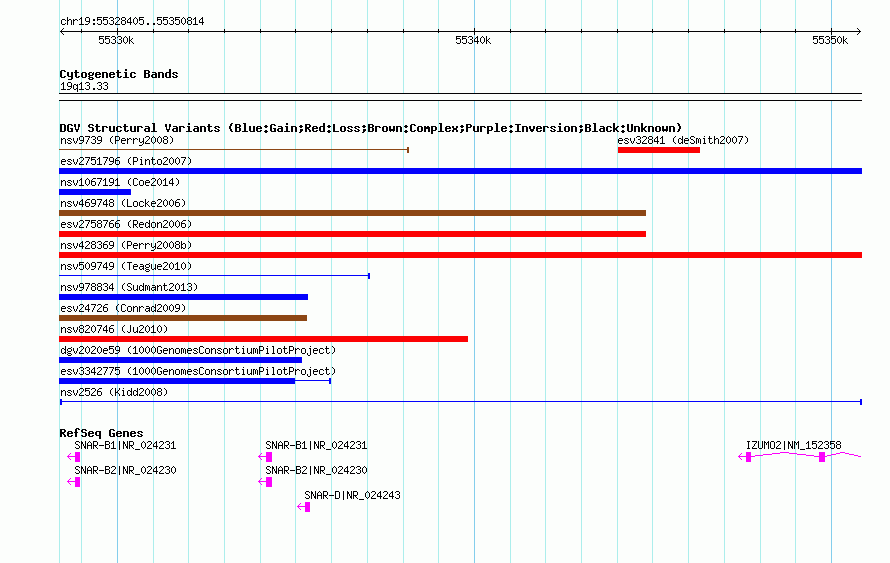Screen dimensions: 890x563
Task: Select the blue nsv978834 gain bar
Action: click(x=183, y=297)
